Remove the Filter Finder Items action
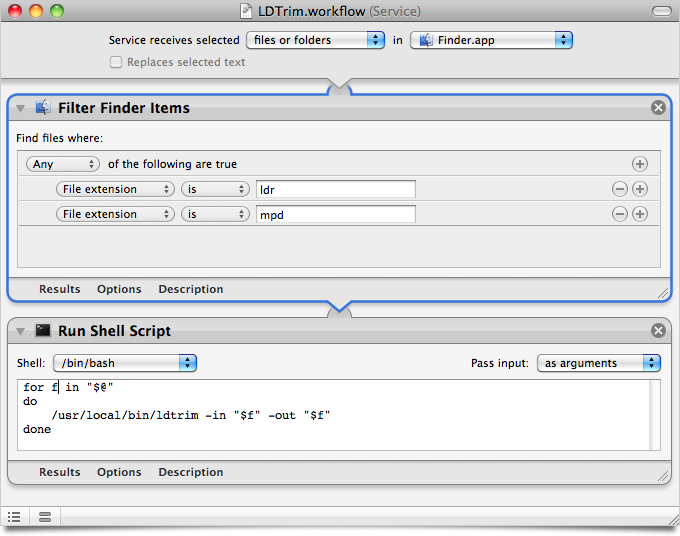 coord(658,108)
